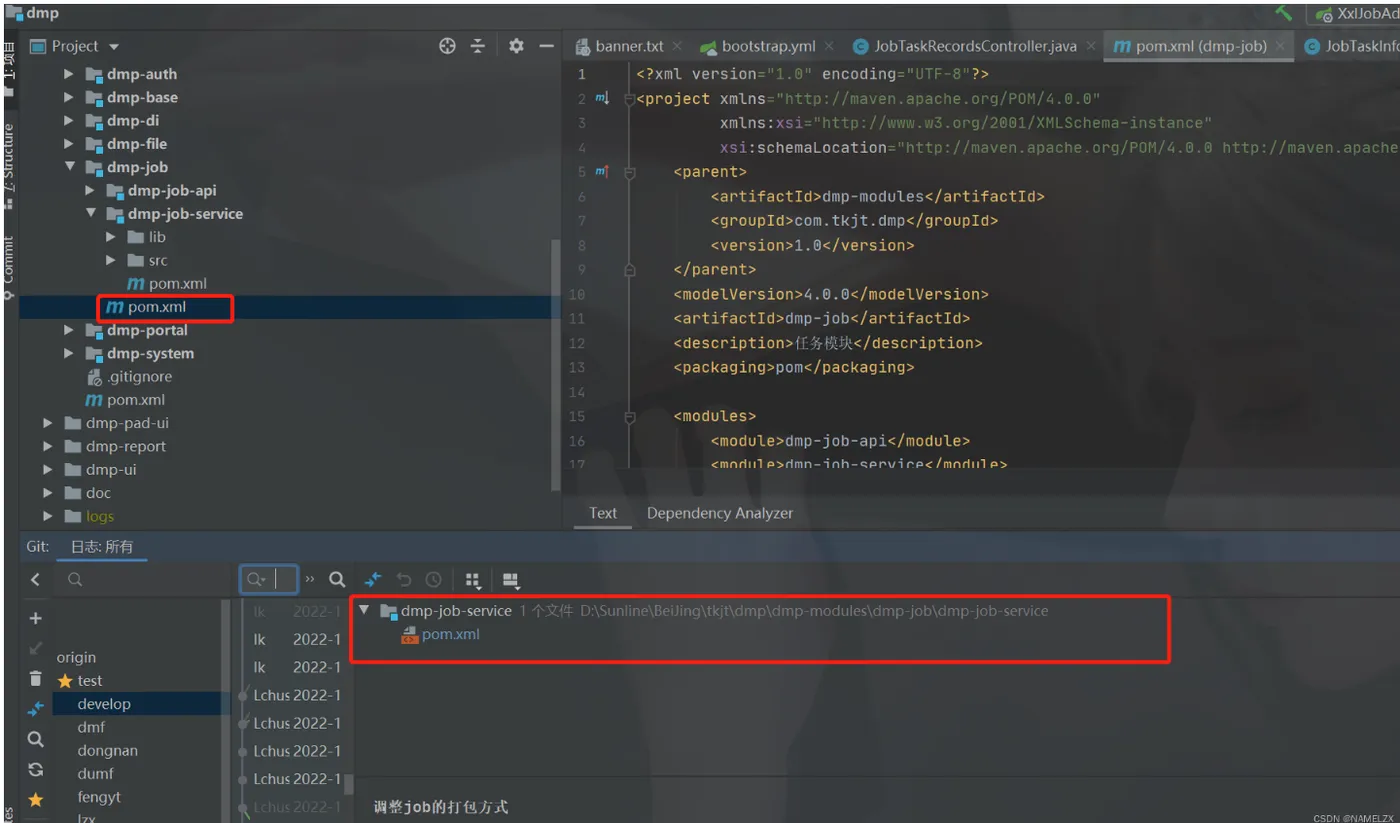Open the Dependency Analyzer tab
Screen dimensions: 1400x823
pos(719,513)
